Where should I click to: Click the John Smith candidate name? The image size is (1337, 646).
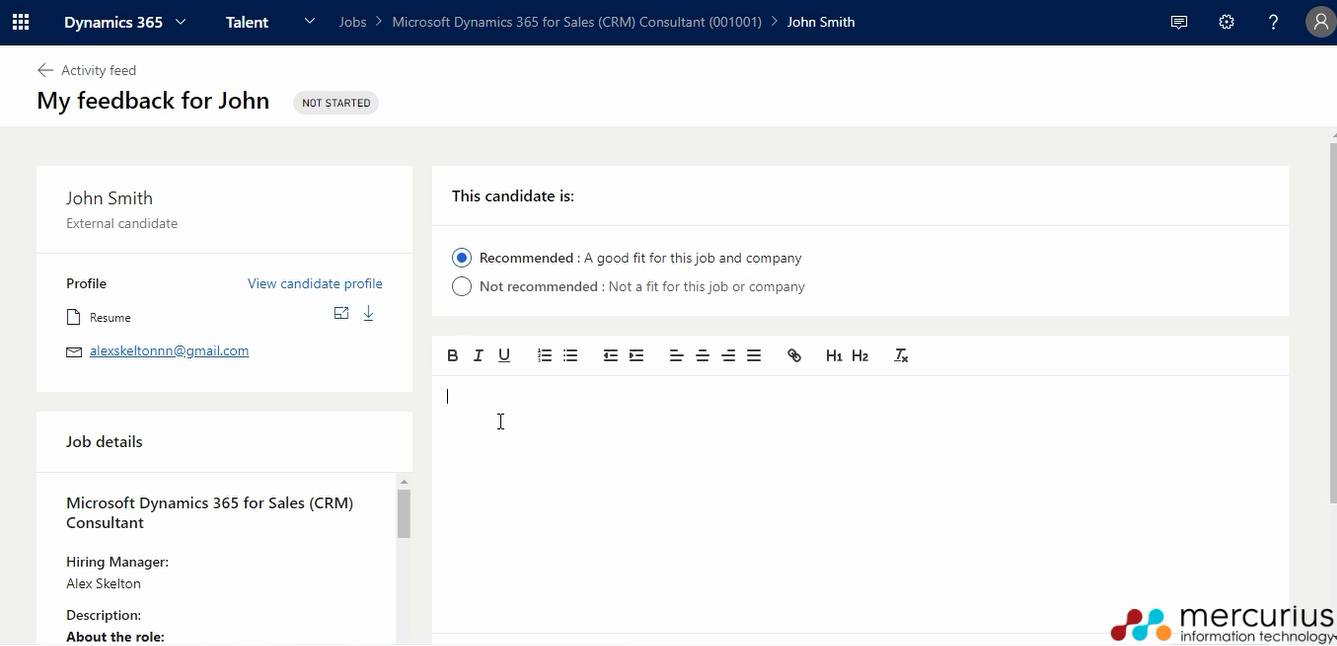pos(109,198)
